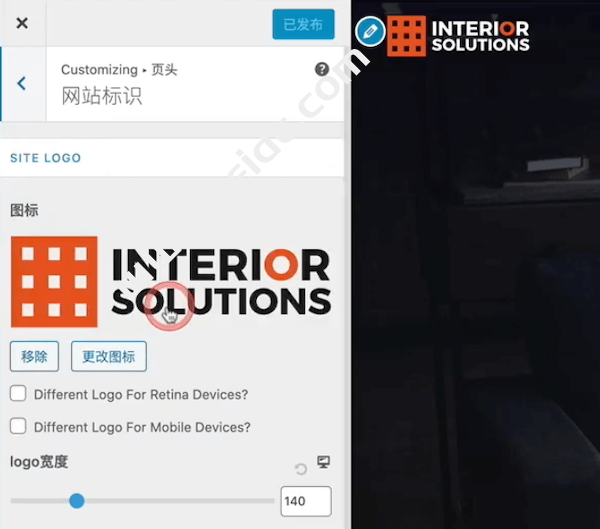Screen dimensions: 600x529
Task: Click the Interior Solutions text in preview
Action: click(x=481, y=36)
